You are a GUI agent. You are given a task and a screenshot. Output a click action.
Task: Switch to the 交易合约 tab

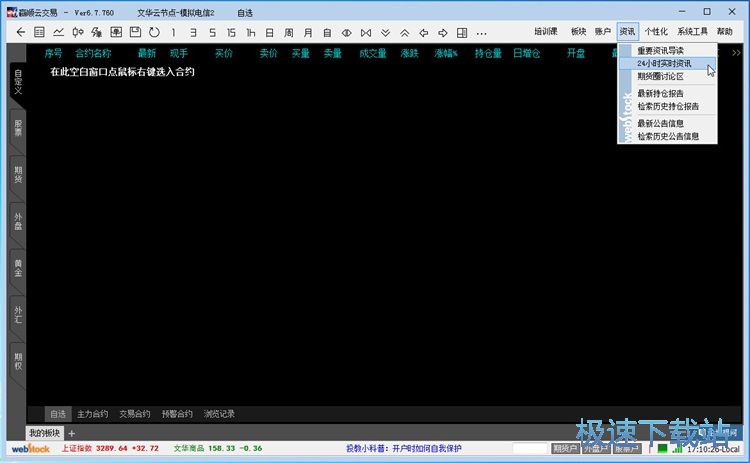tap(134, 414)
